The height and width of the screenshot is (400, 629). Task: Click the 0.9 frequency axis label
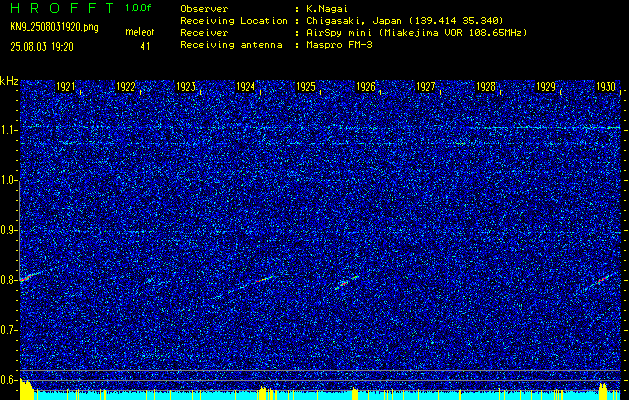pyautogui.click(x=8, y=230)
